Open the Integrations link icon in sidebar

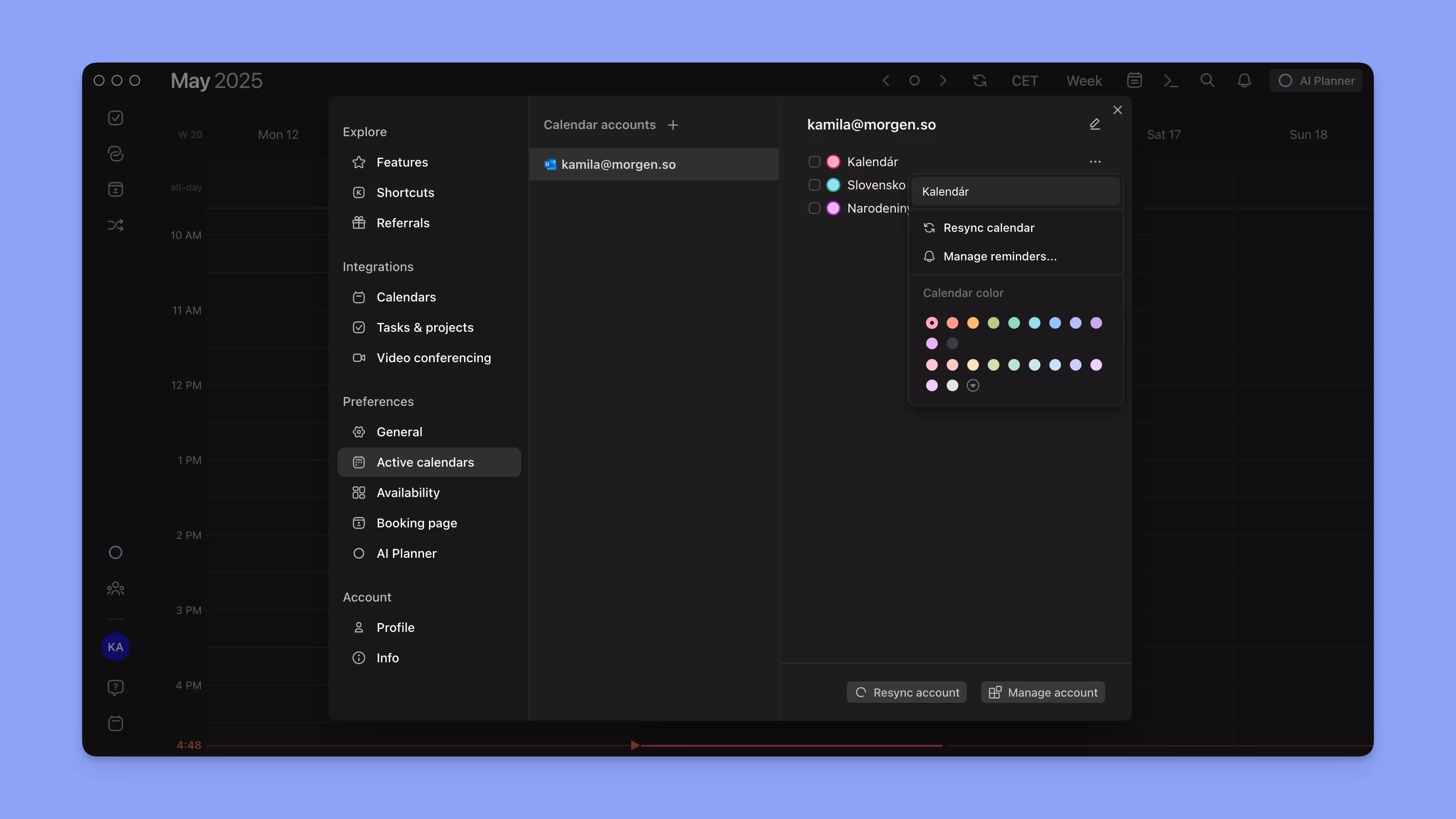pos(116,154)
